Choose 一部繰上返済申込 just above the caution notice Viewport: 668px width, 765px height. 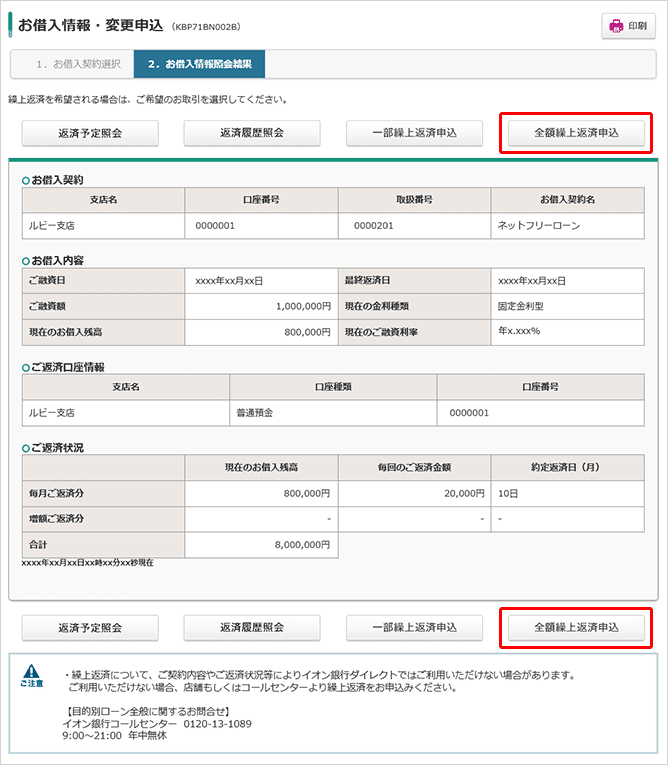414,627
